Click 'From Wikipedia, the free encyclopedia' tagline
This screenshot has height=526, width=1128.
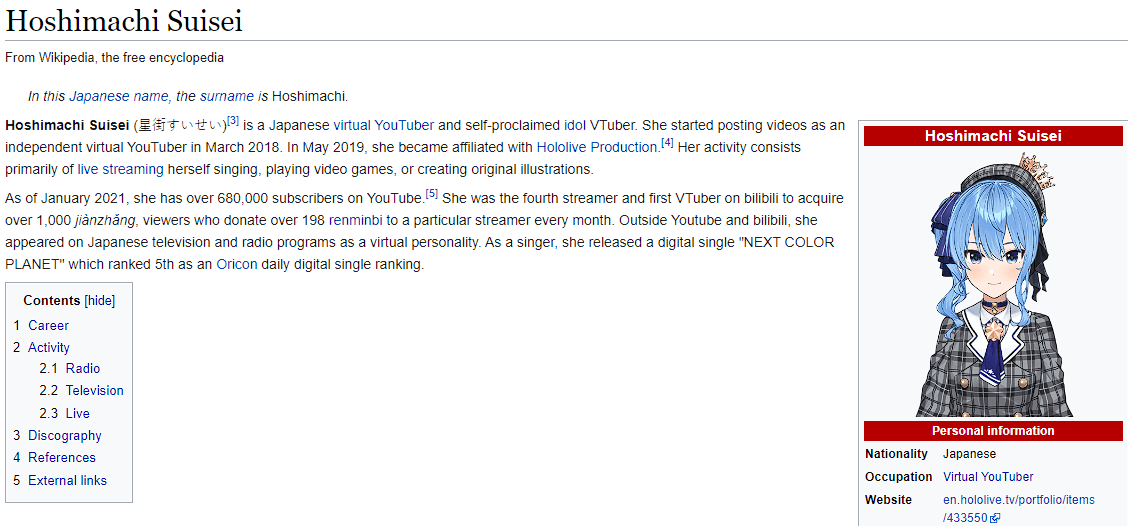click(114, 58)
